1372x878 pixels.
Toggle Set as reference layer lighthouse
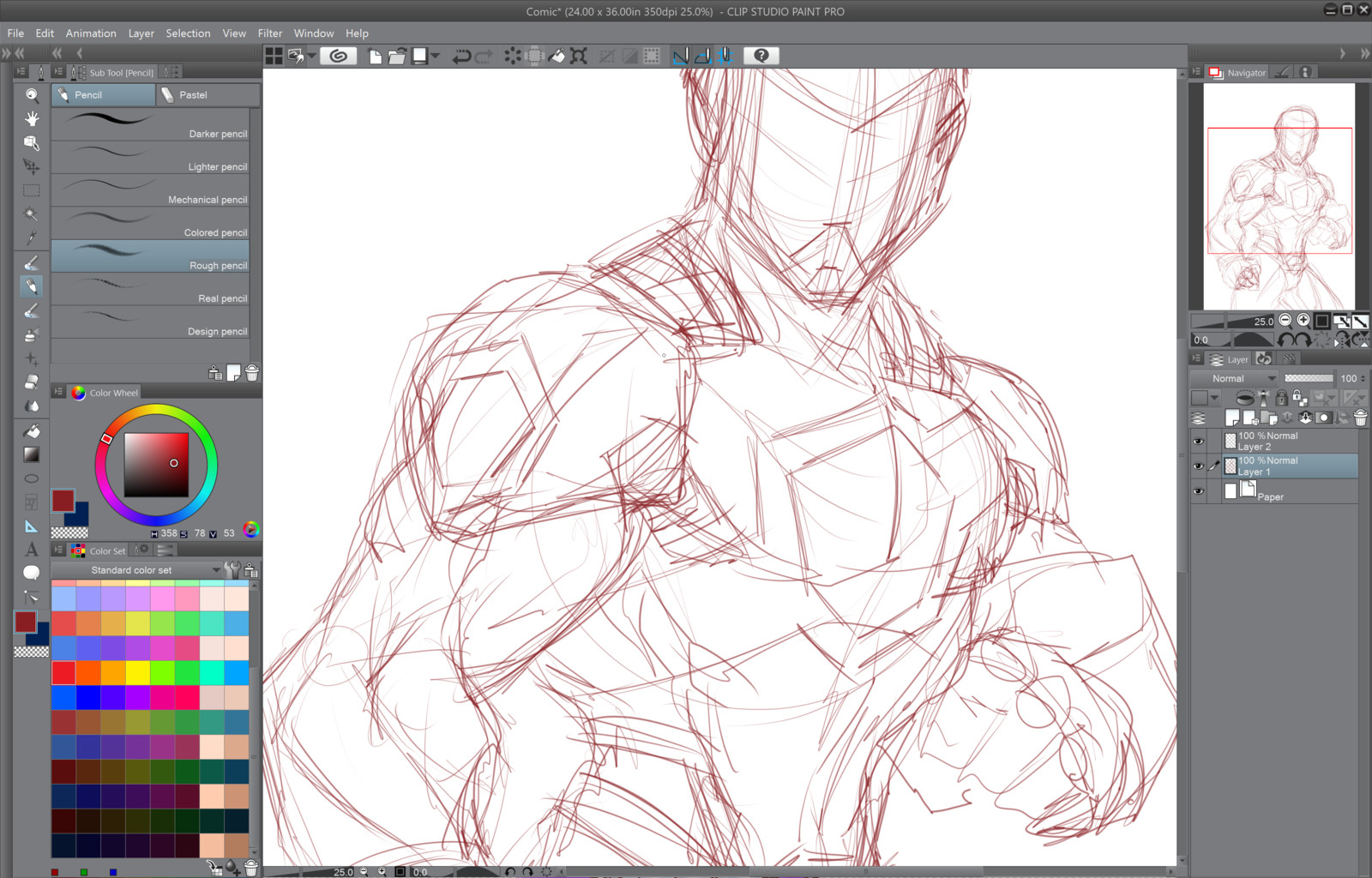click(x=1263, y=398)
